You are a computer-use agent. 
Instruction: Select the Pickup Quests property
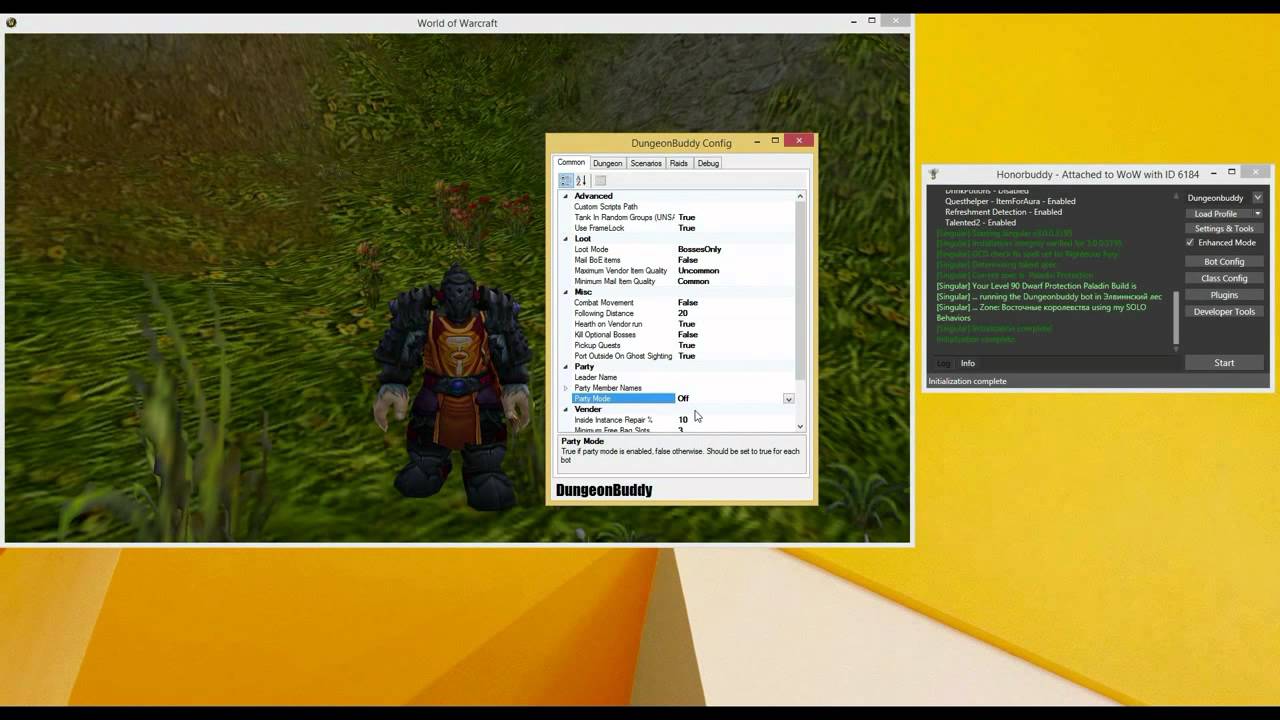point(598,345)
